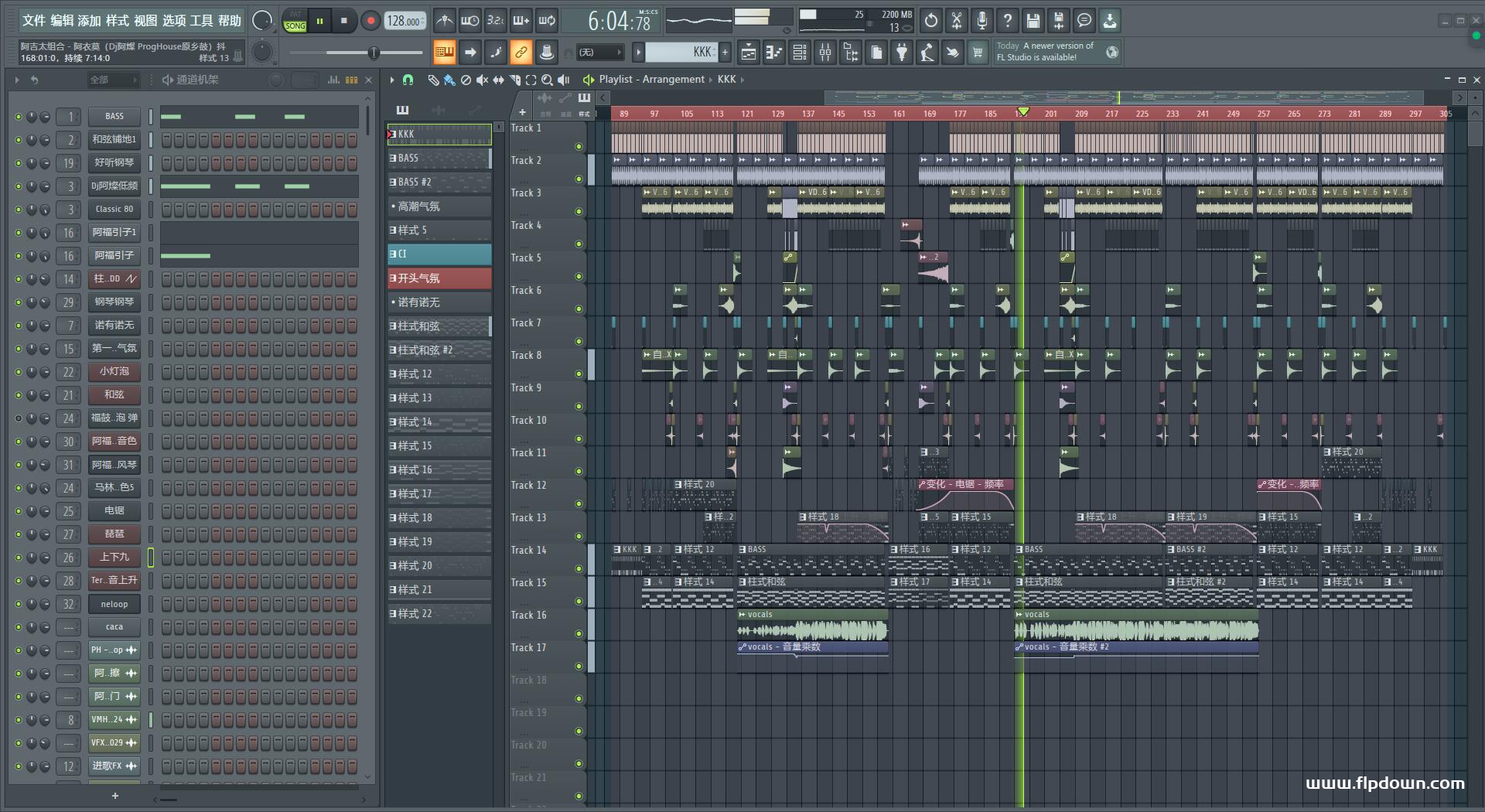Open the Piano roll view icon
The image size is (1485, 812).
tap(774, 53)
